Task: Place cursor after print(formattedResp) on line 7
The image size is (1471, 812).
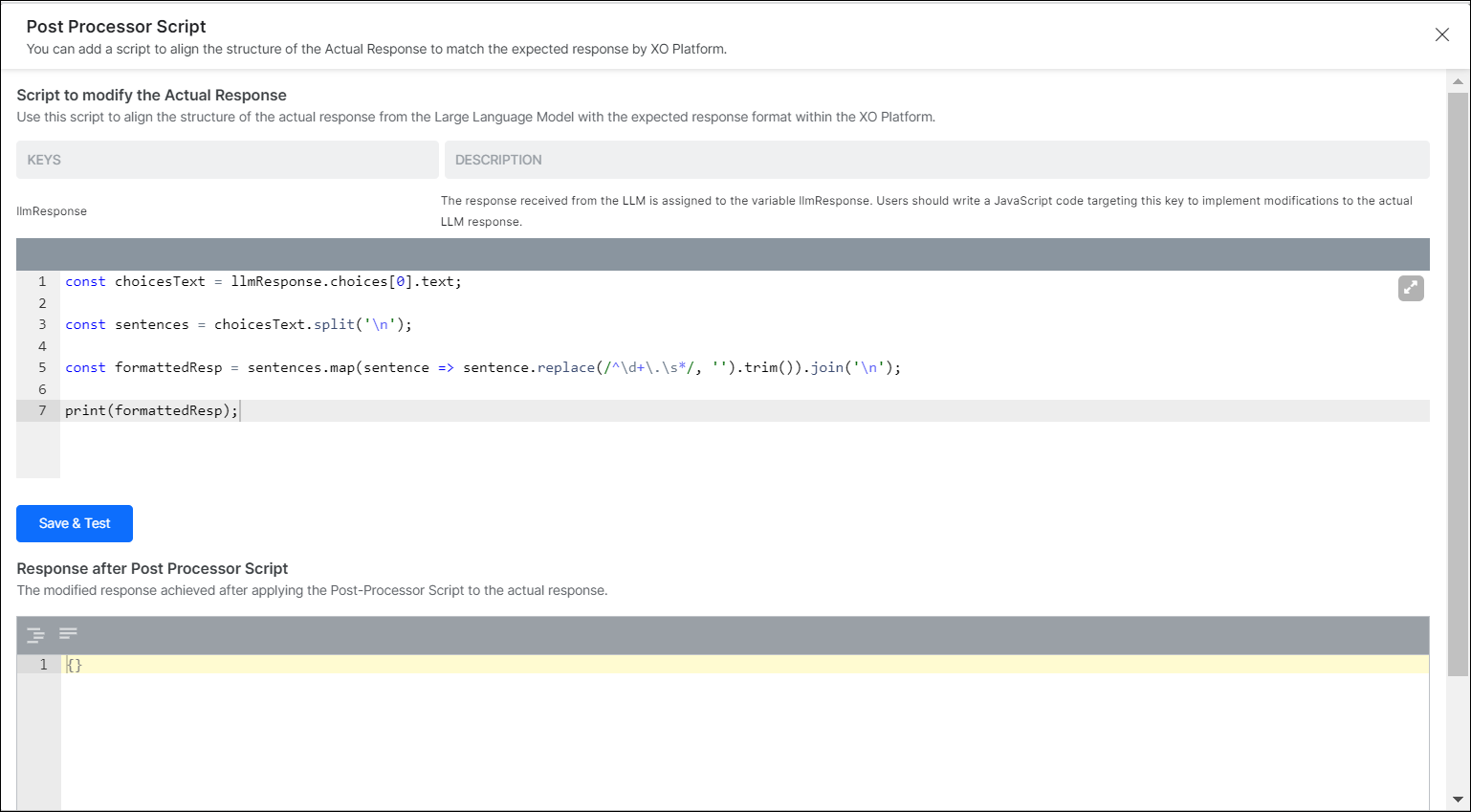Action: (240, 409)
